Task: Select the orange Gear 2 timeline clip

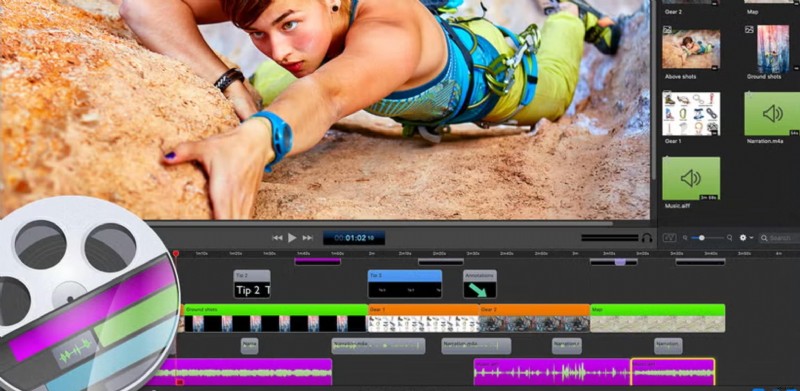Action: pos(534,318)
